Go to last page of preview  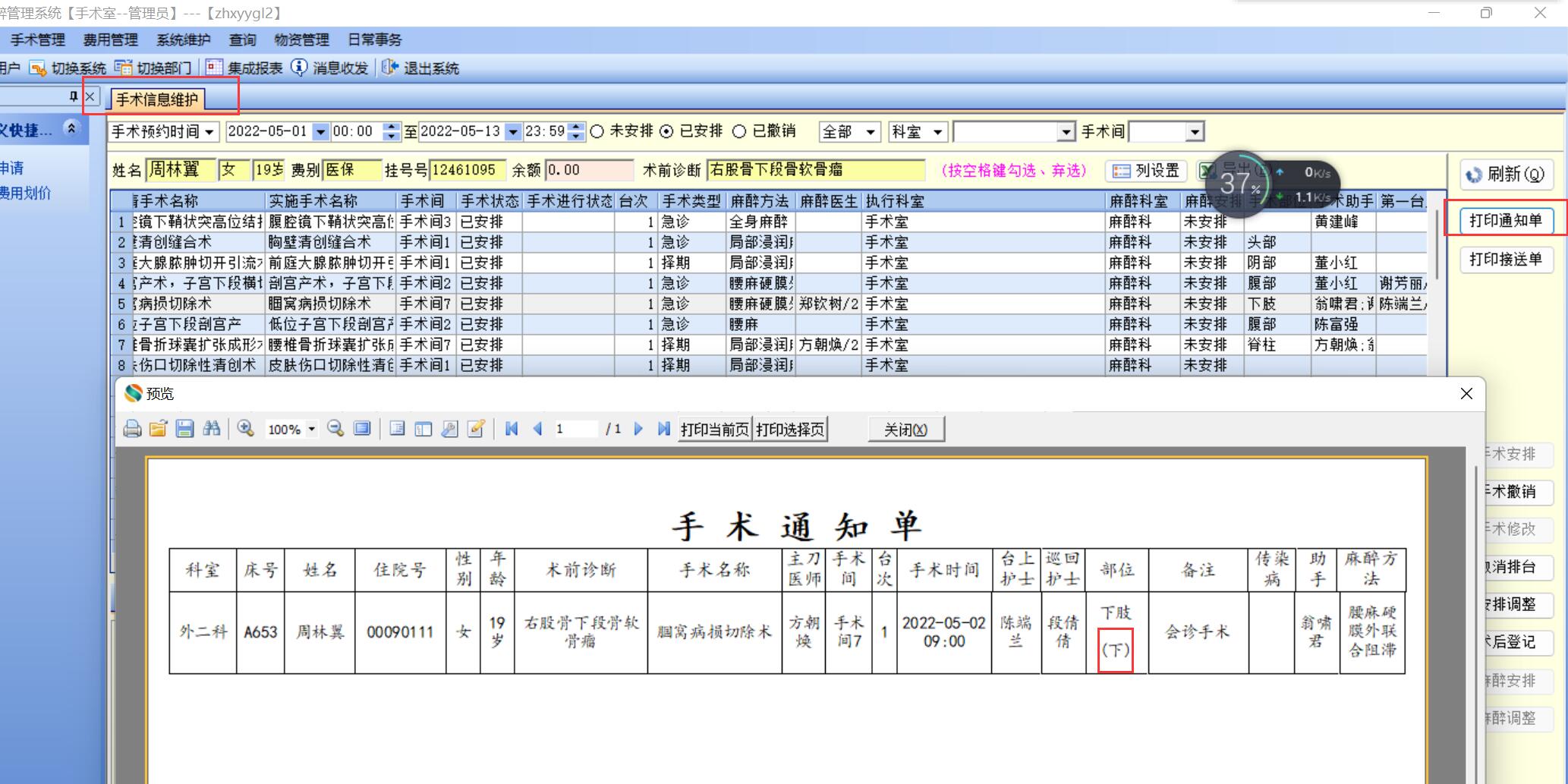click(664, 429)
